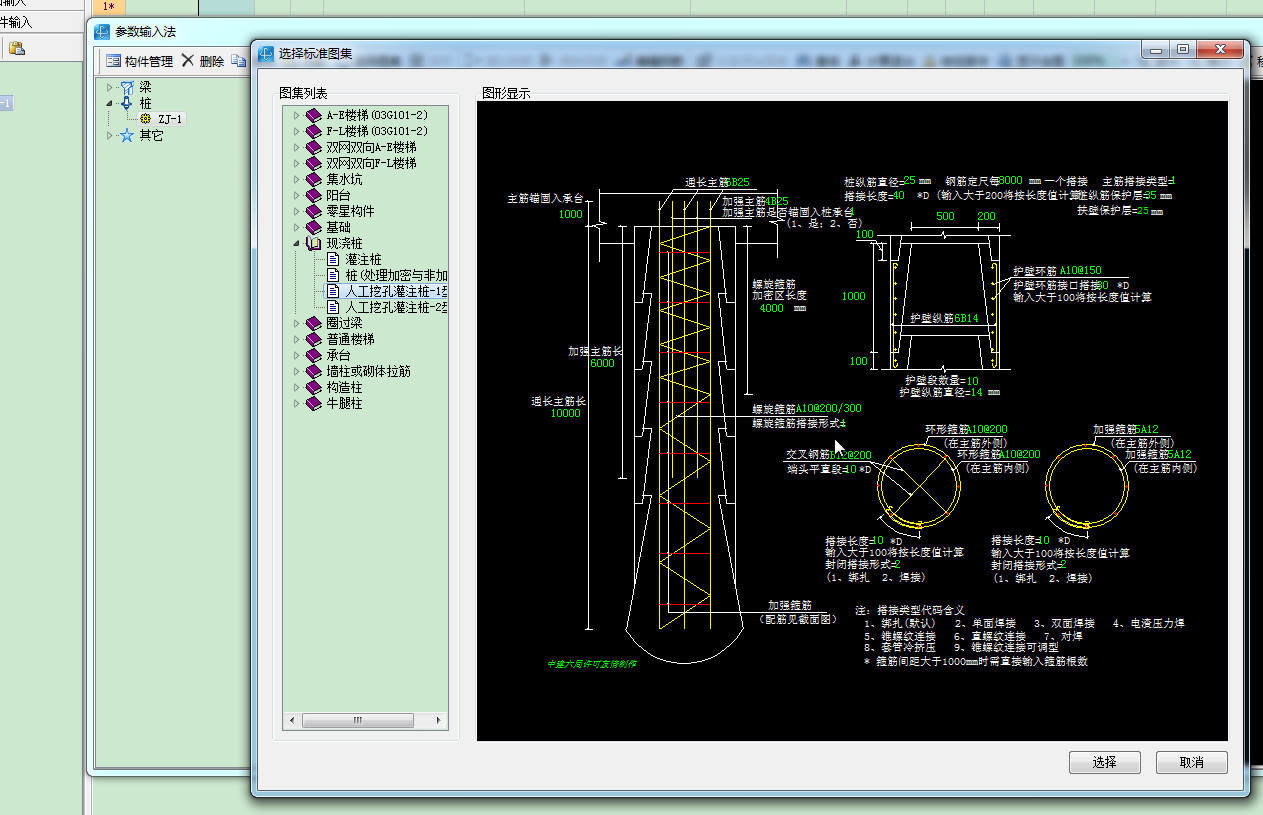Image resolution: width=1263 pixels, height=815 pixels.
Task: Click the ZJ-1 gear icon
Action: click(x=145, y=119)
